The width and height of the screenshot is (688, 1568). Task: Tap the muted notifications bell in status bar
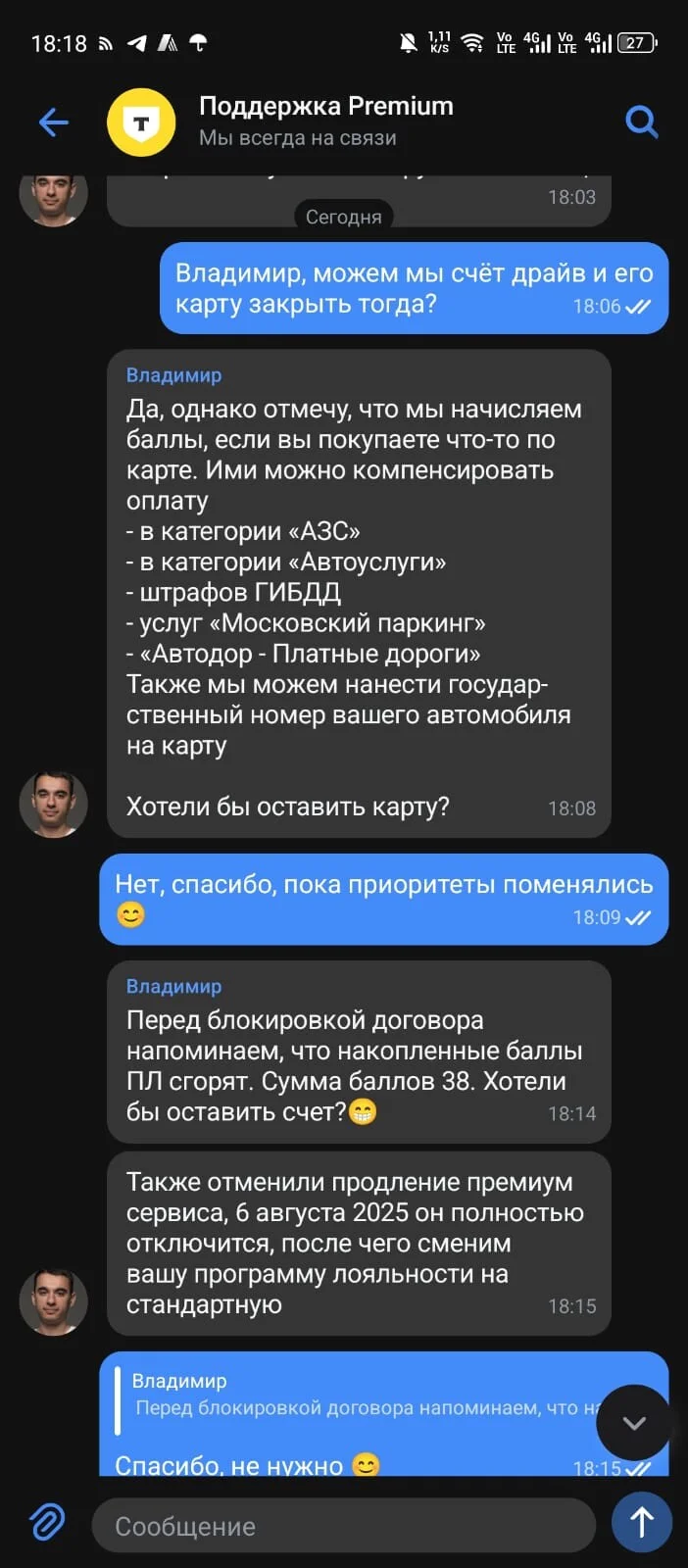click(x=408, y=42)
